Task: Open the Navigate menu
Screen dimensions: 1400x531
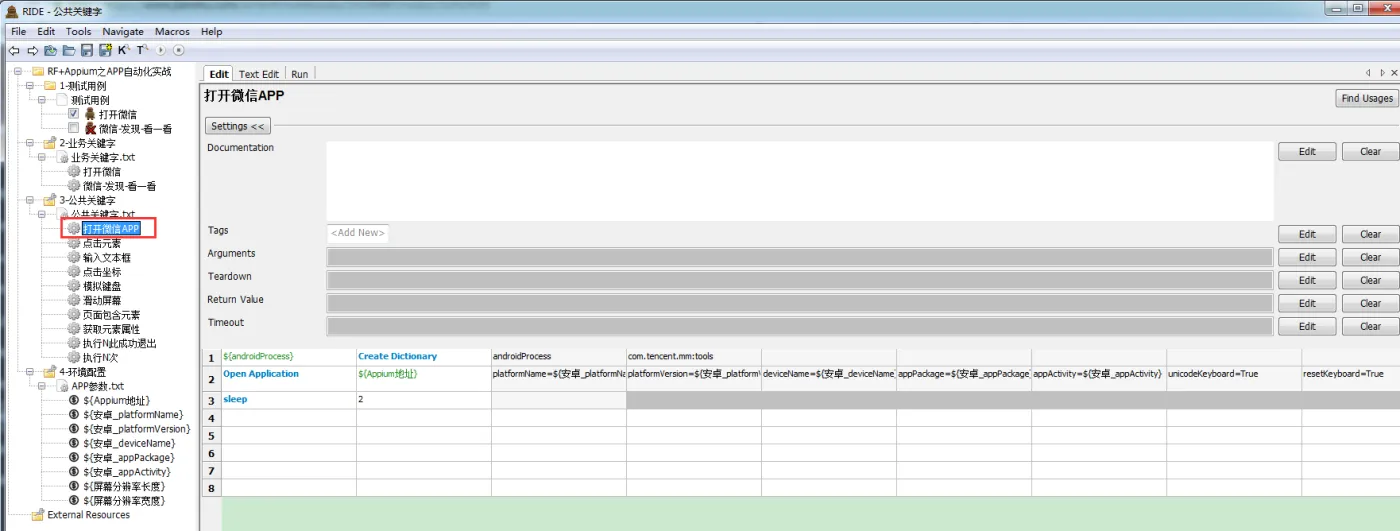Action: [123, 32]
